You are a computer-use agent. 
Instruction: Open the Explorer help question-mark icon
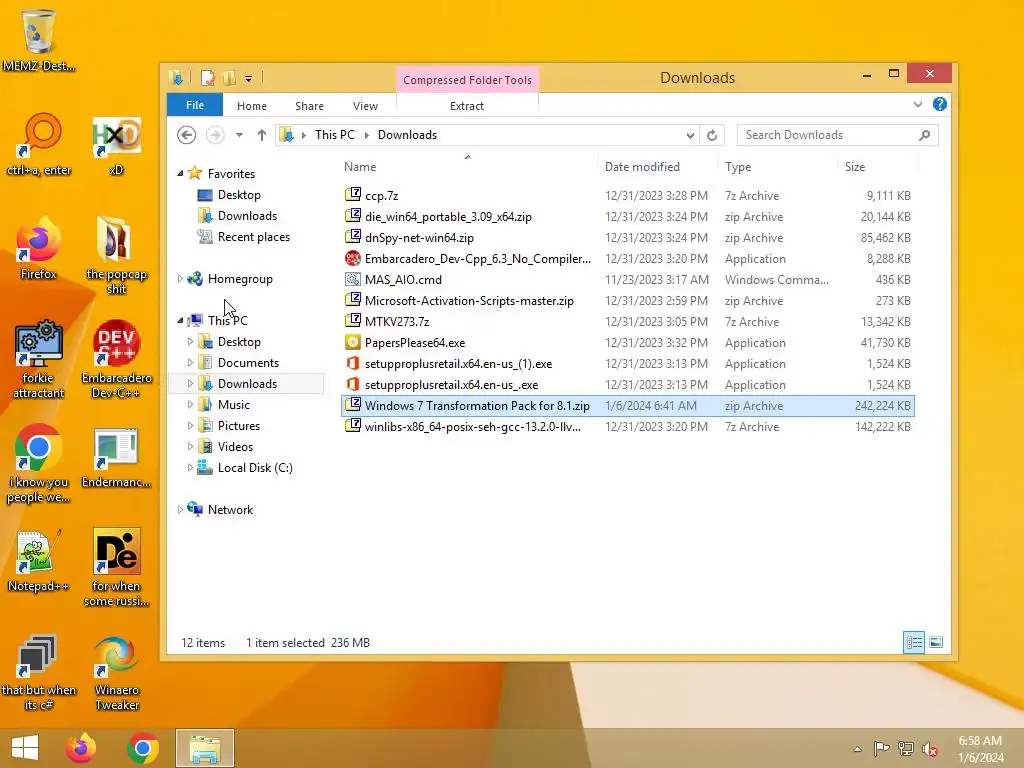[x=940, y=104]
